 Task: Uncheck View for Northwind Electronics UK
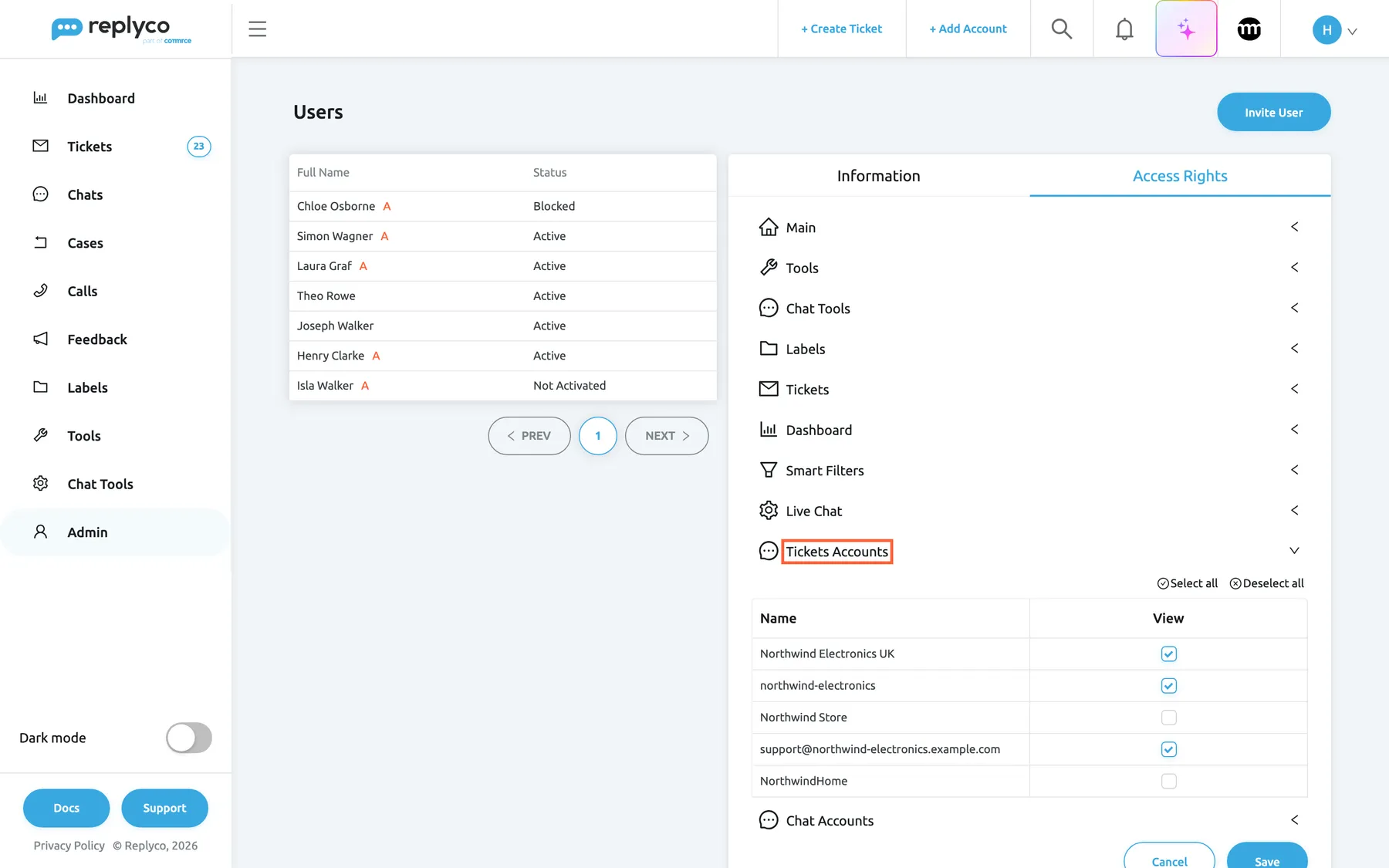pyautogui.click(x=1168, y=654)
